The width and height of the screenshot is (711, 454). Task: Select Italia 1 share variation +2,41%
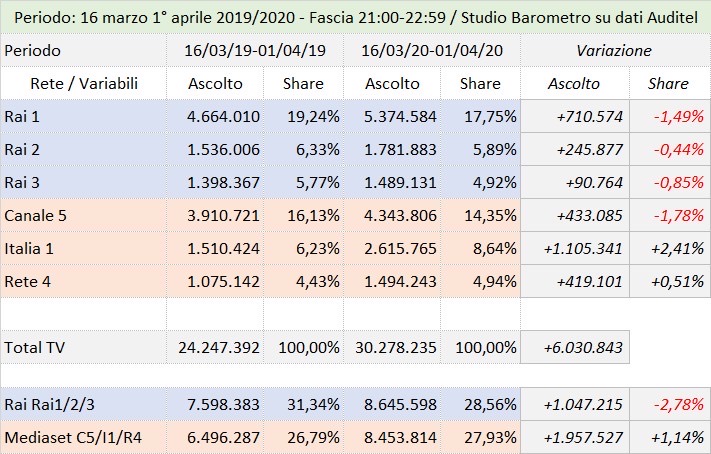tap(677, 248)
